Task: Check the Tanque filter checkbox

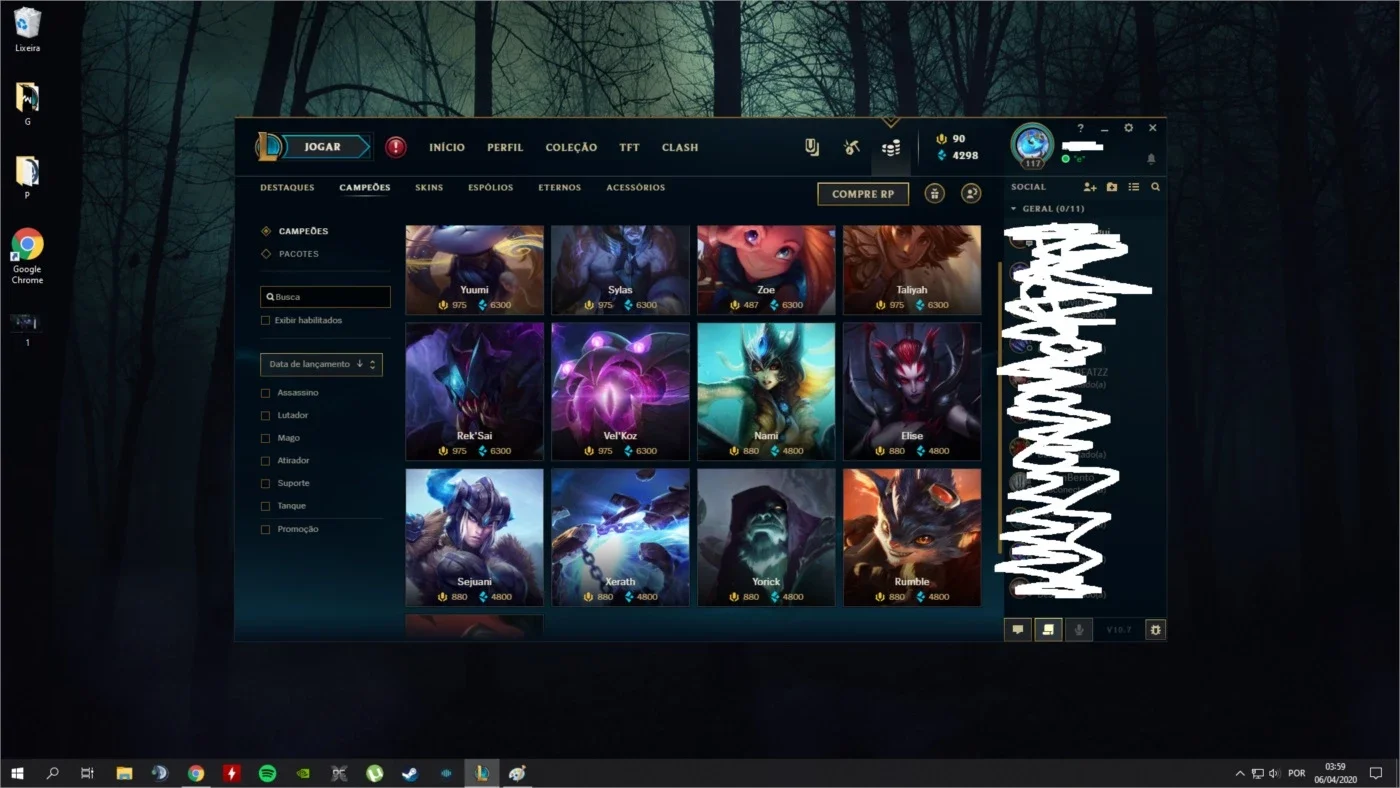Action: [x=265, y=506]
